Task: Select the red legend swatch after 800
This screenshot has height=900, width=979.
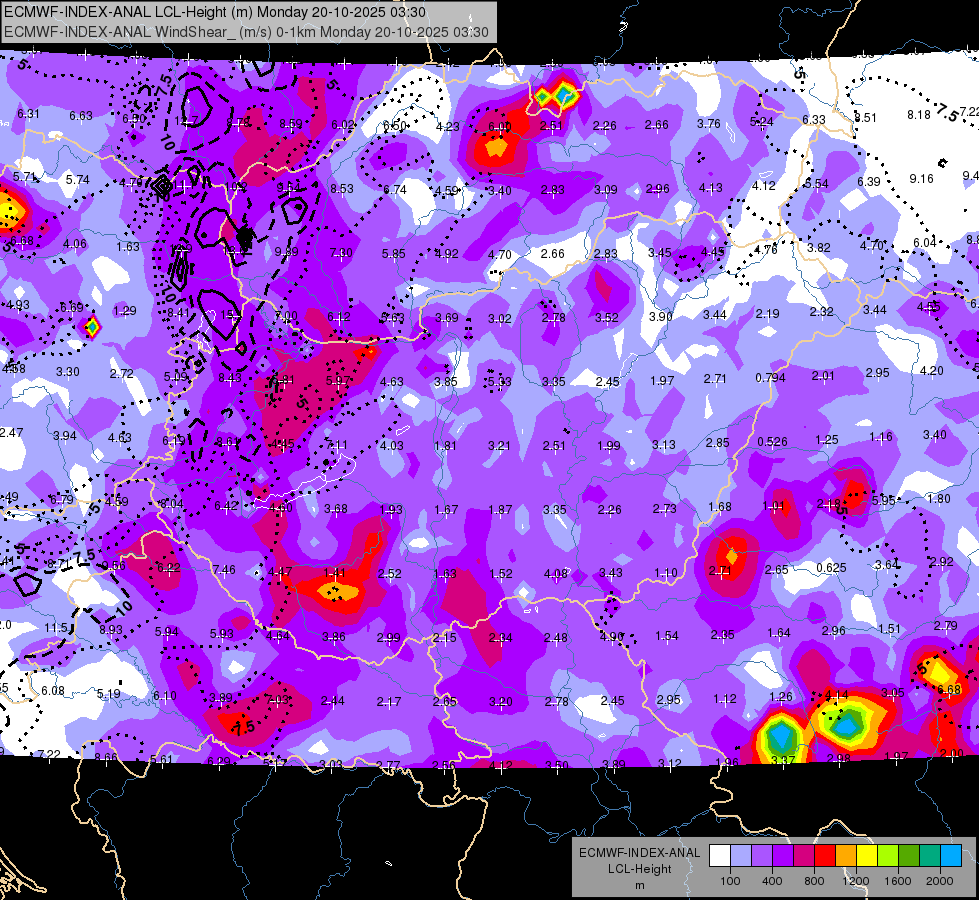Action: tap(825, 856)
